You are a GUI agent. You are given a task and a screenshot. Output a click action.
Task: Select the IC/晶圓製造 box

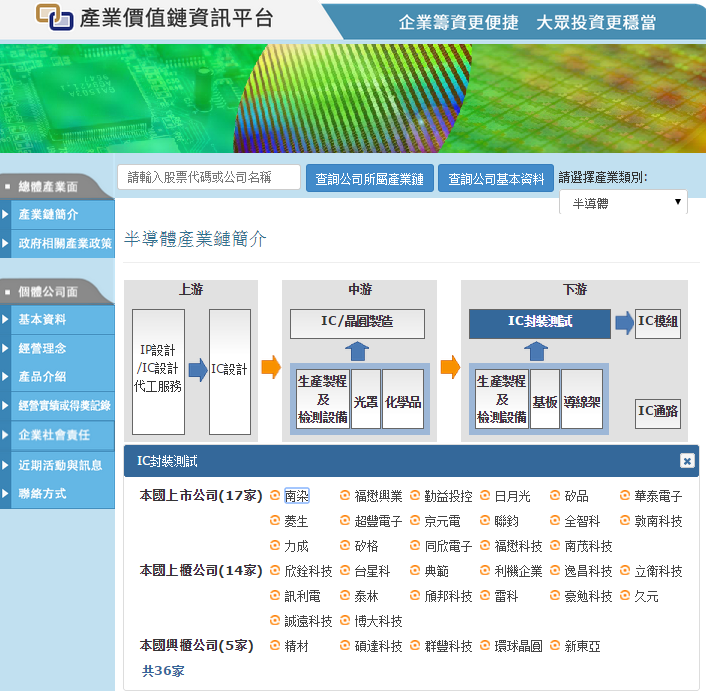click(357, 324)
